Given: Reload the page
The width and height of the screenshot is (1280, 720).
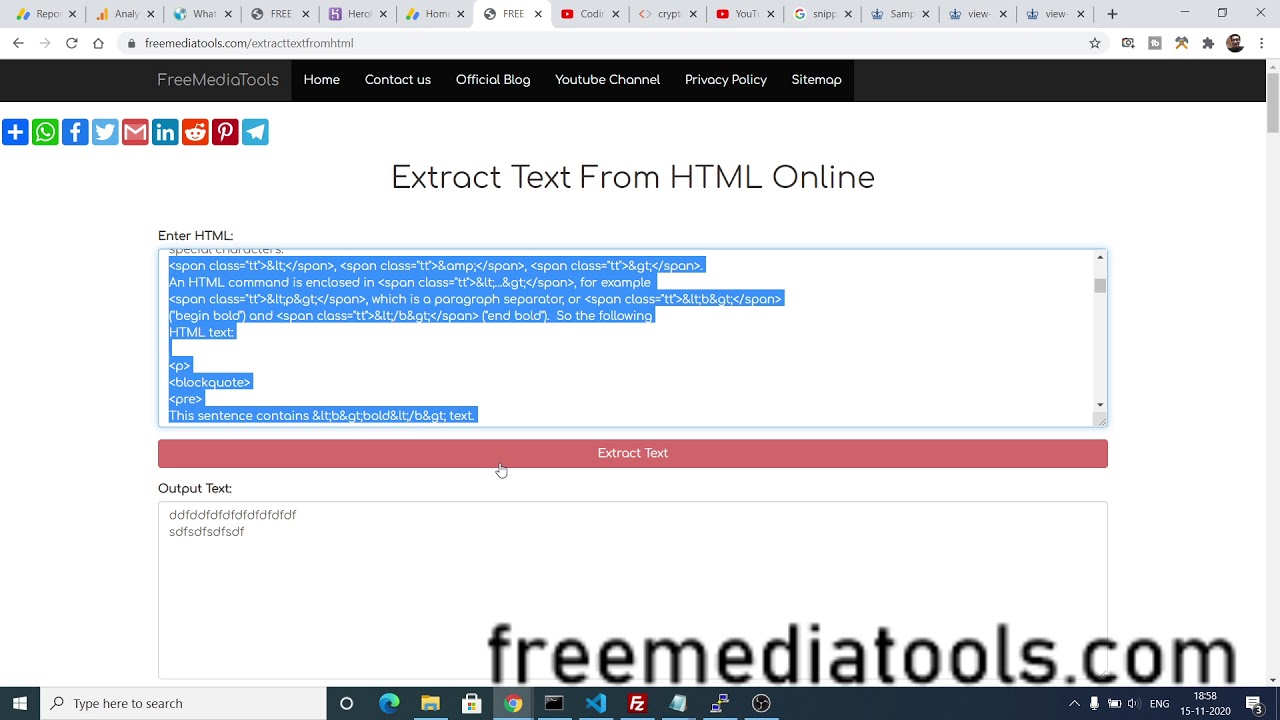Looking at the screenshot, I should [x=71, y=43].
